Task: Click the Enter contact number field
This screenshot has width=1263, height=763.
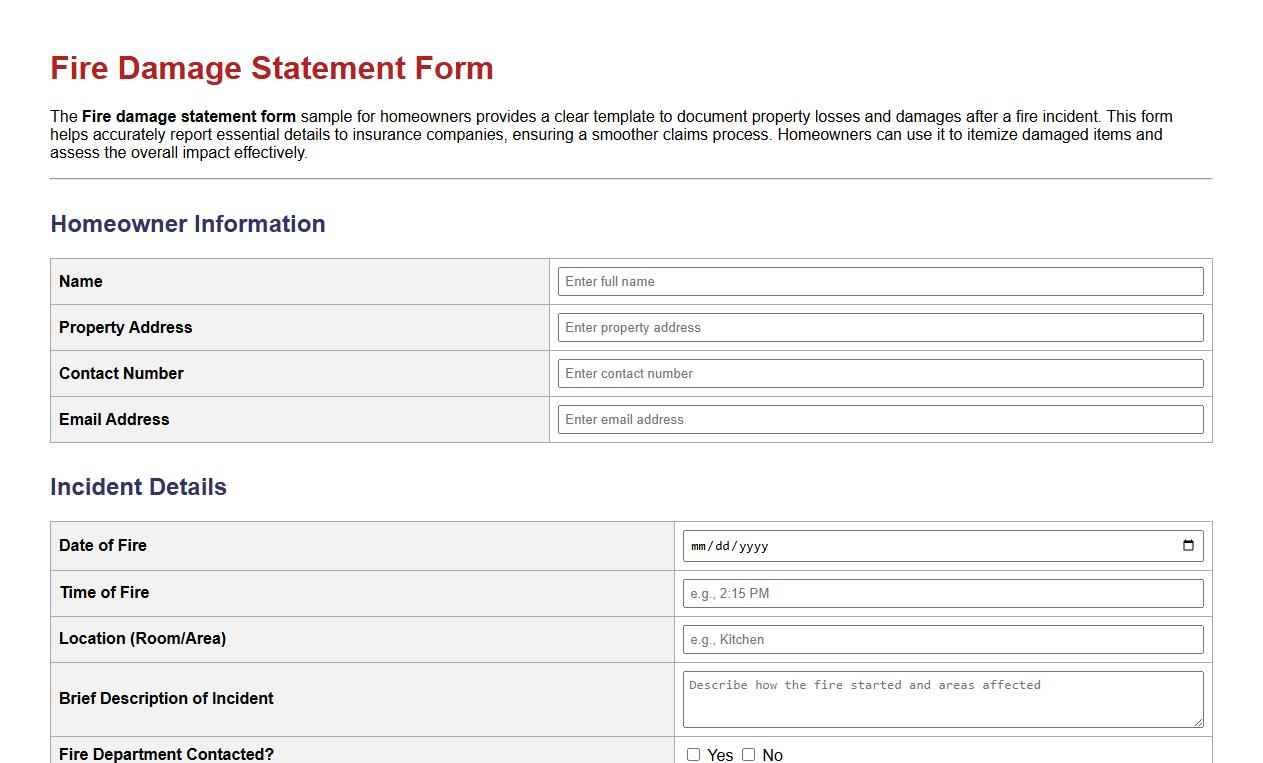Action: coord(880,373)
